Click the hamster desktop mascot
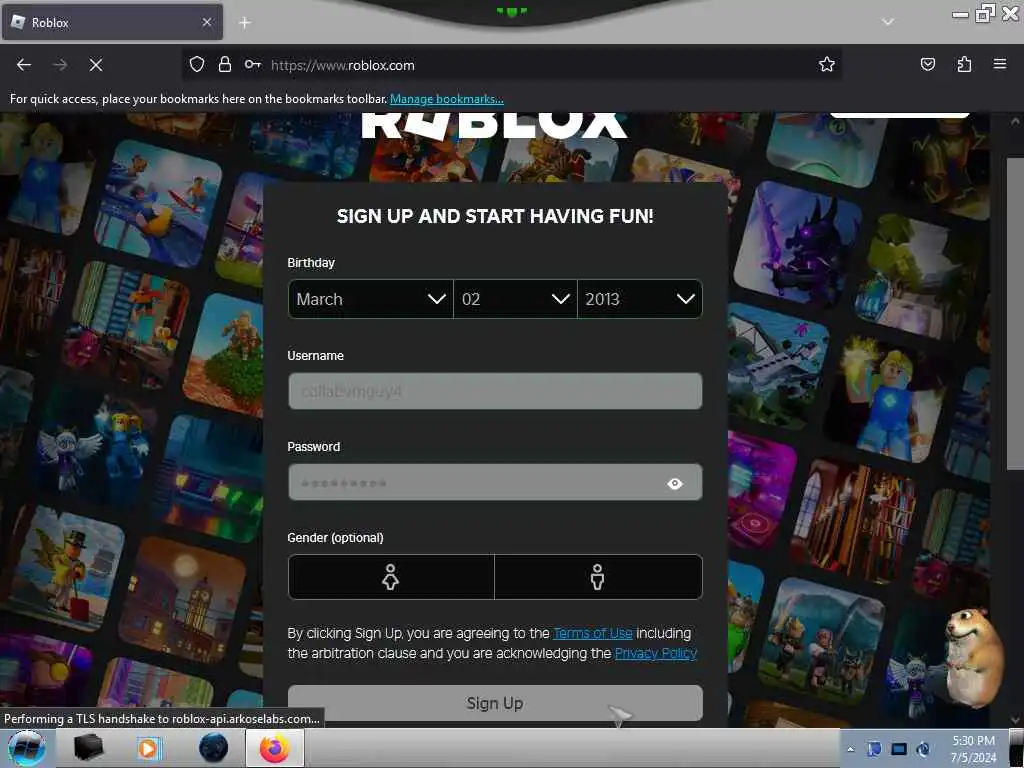The image size is (1024, 768). [x=974, y=657]
